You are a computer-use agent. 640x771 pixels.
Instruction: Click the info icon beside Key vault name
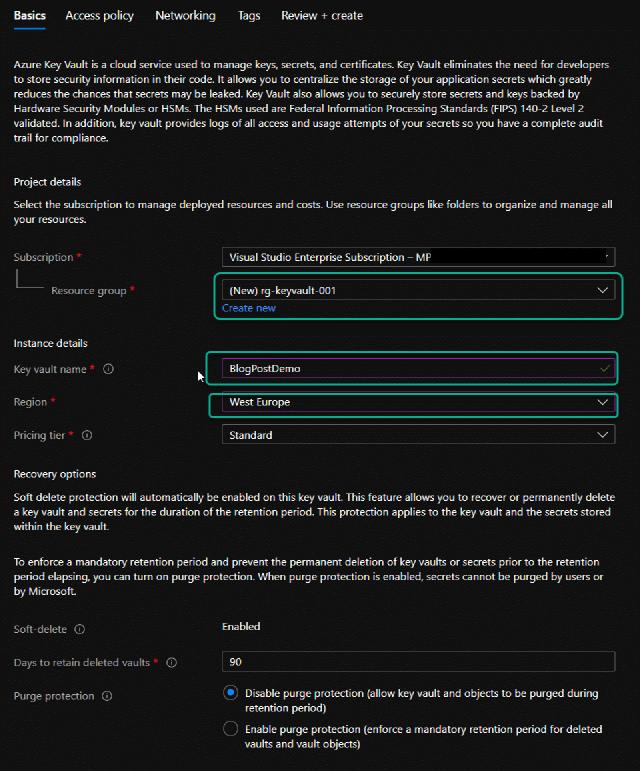(108, 369)
